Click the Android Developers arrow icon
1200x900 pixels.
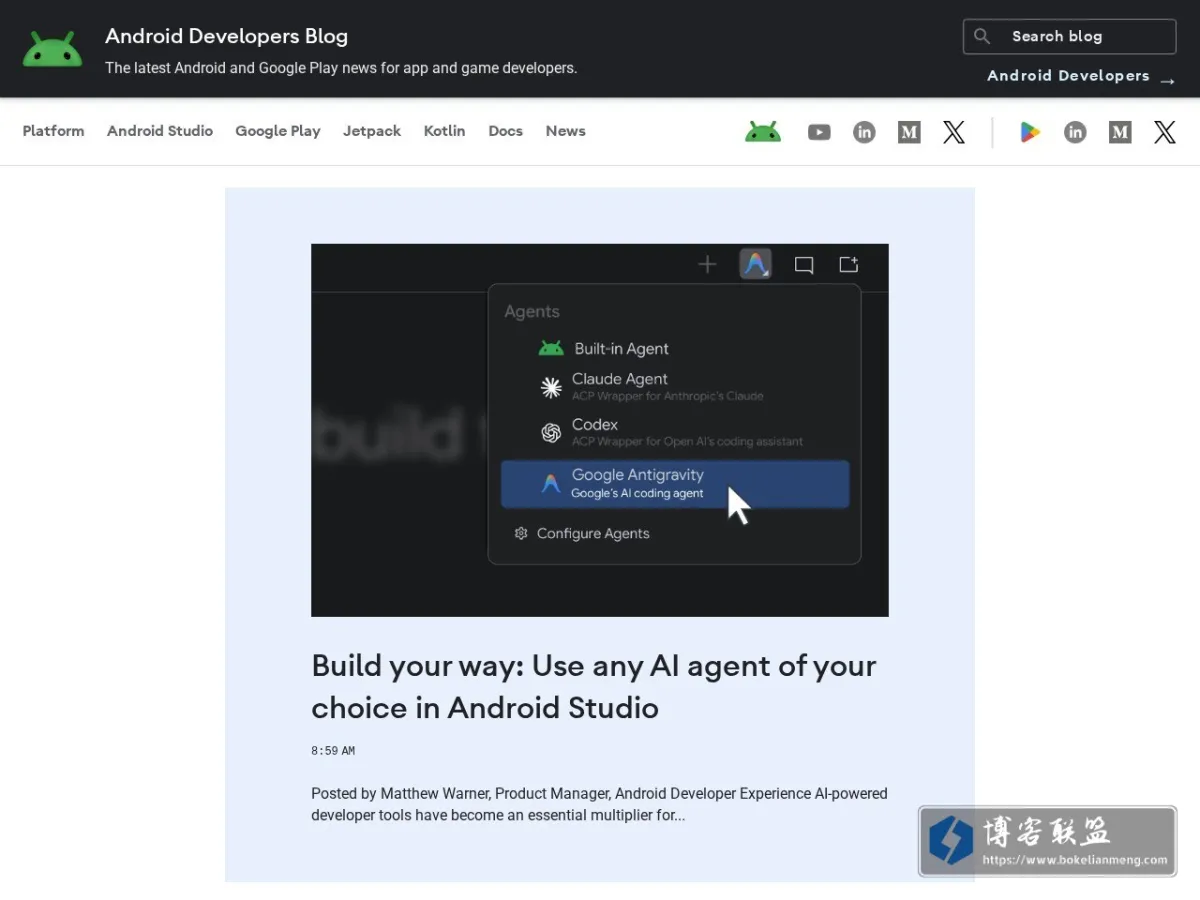click(1167, 80)
